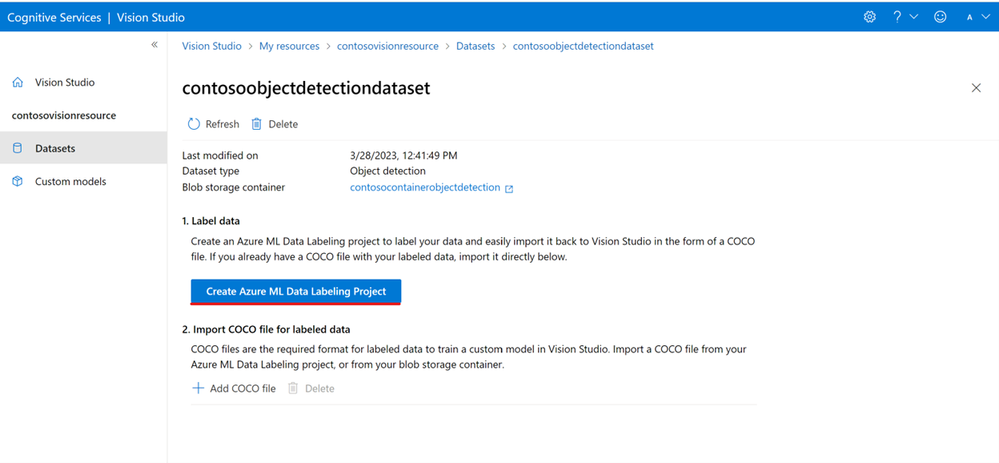Screen dimensions: 999x463
Task: Click the Cognitive Services header title
Action: click(54, 17)
